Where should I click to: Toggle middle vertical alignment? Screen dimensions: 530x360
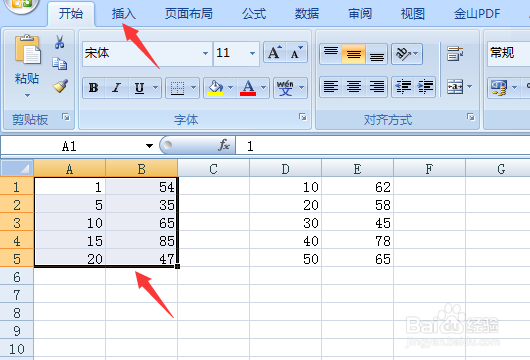[x=354, y=54]
